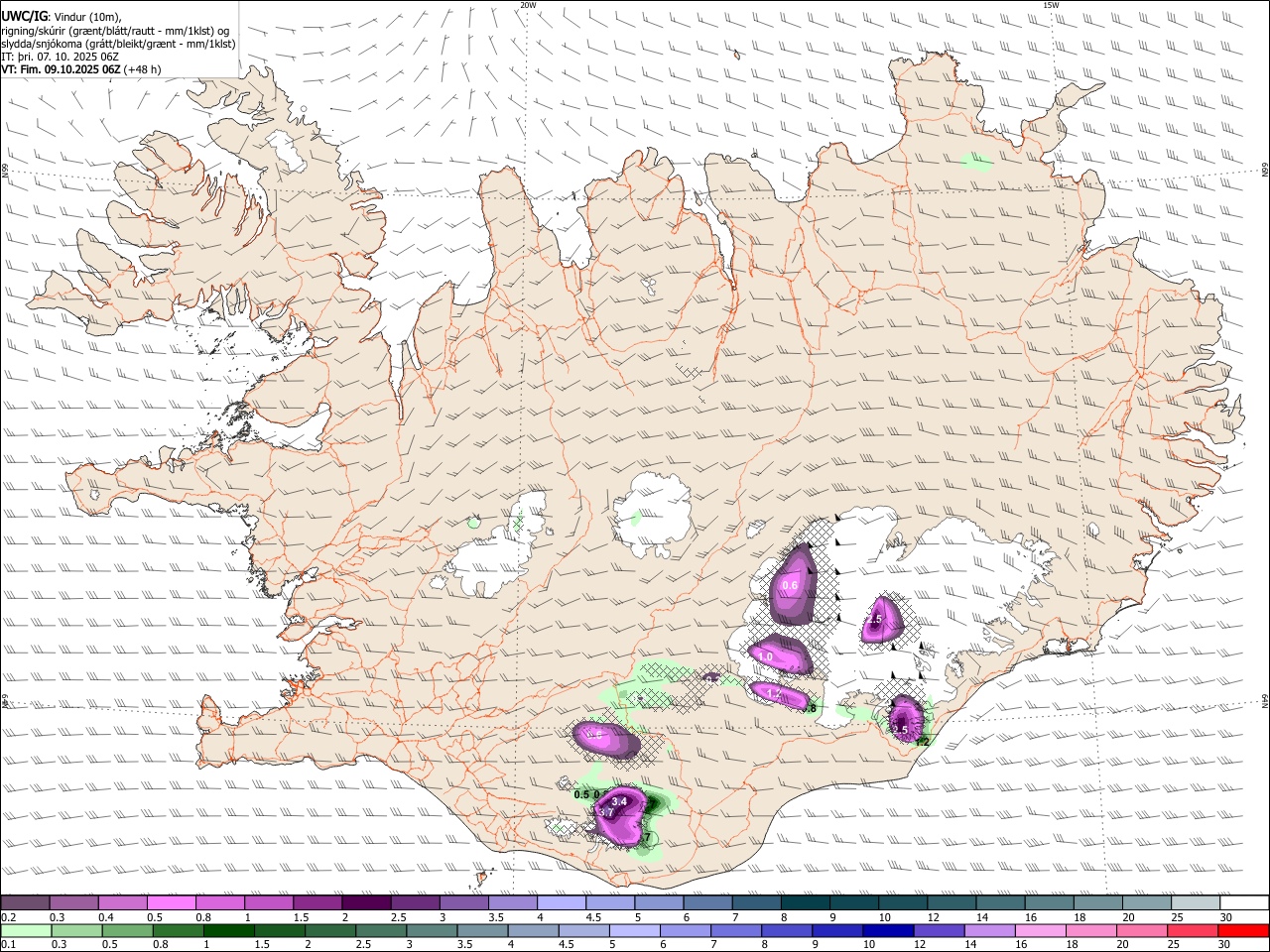The height and width of the screenshot is (952, 1270).
Task: Click the lower-row red swatch after 30
Action: click(1244, 930)
